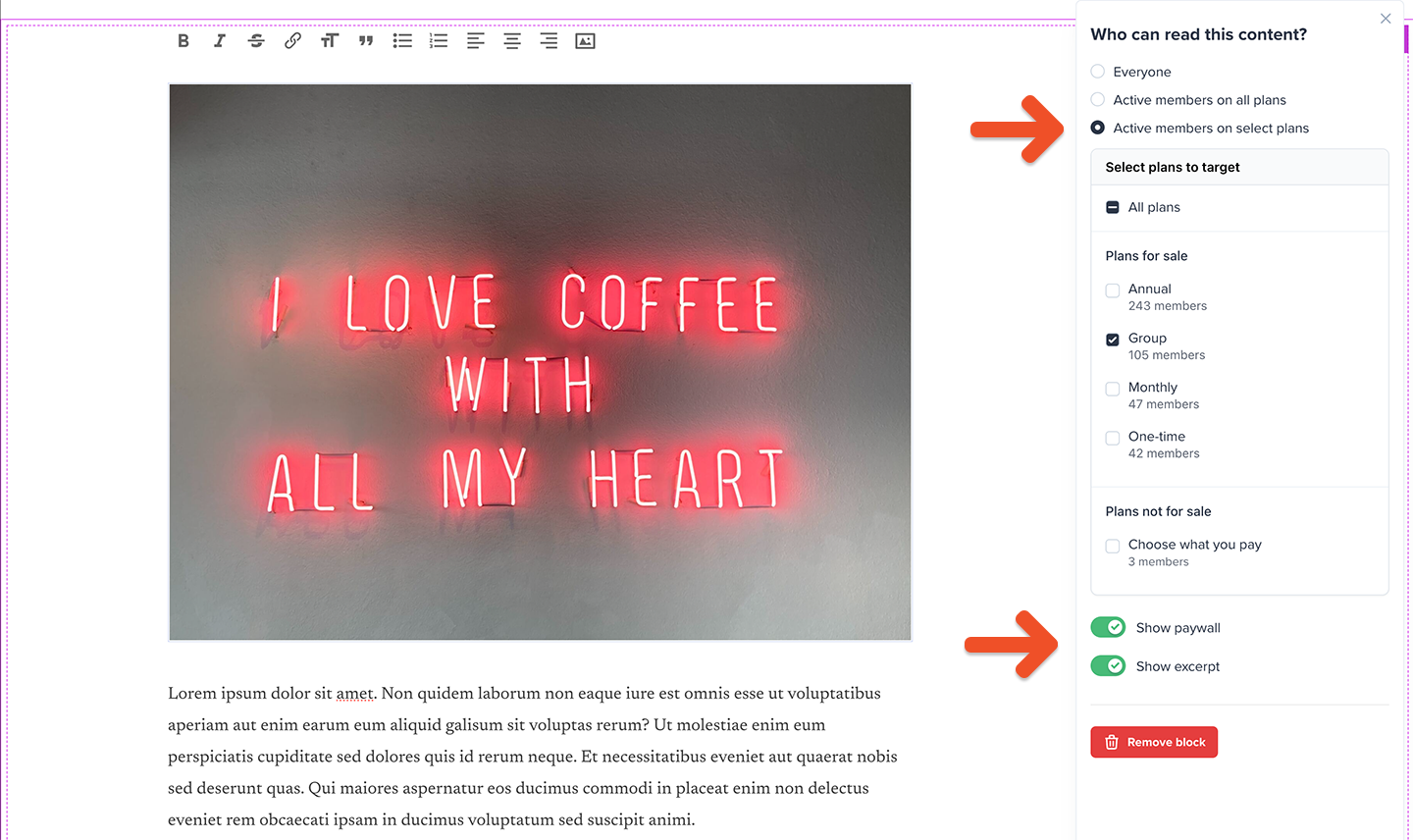Insert a block quote
The height and width of the screenshot is (840, 1413).
366,41
